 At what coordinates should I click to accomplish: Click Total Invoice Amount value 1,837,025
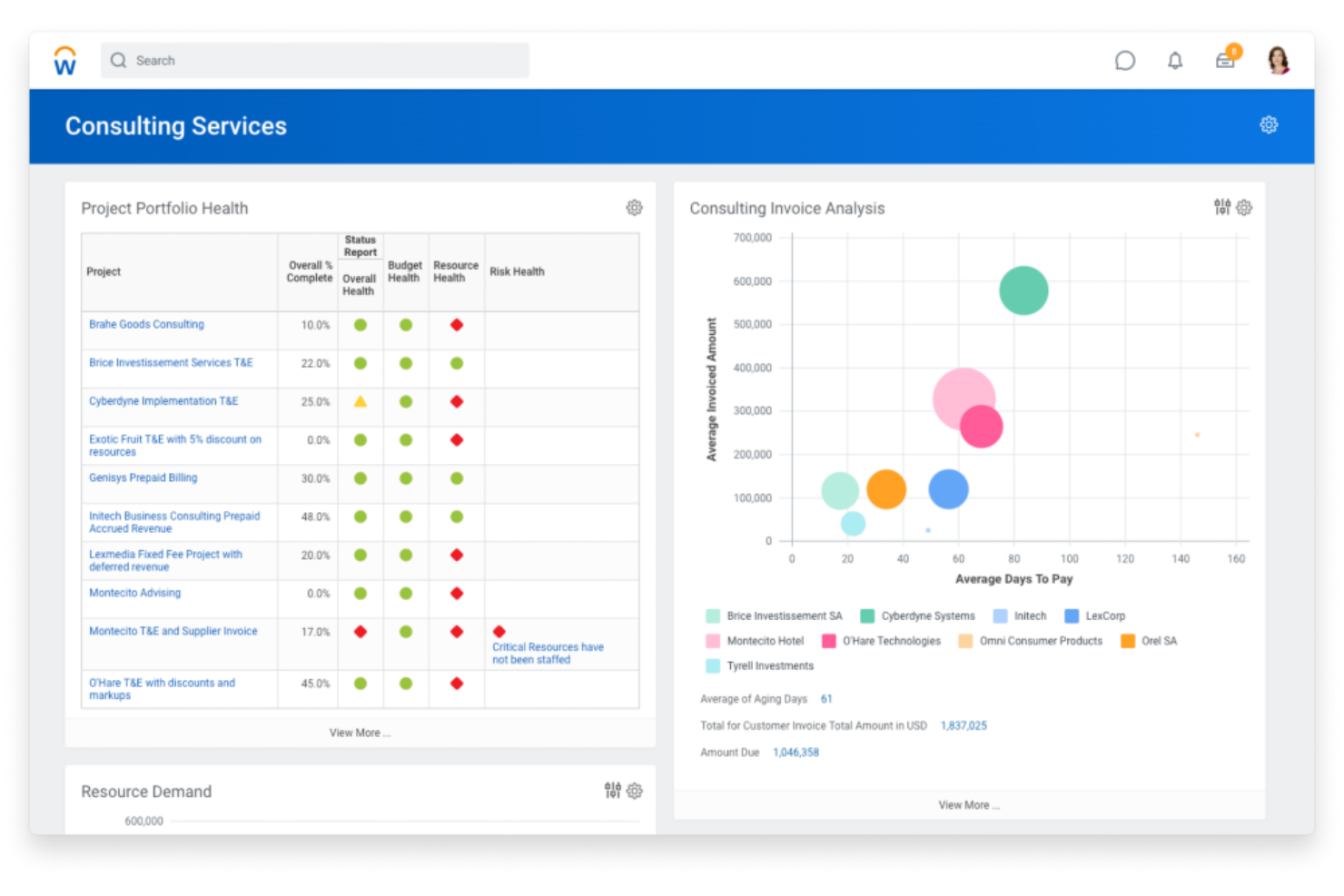(x=964, y=725)
